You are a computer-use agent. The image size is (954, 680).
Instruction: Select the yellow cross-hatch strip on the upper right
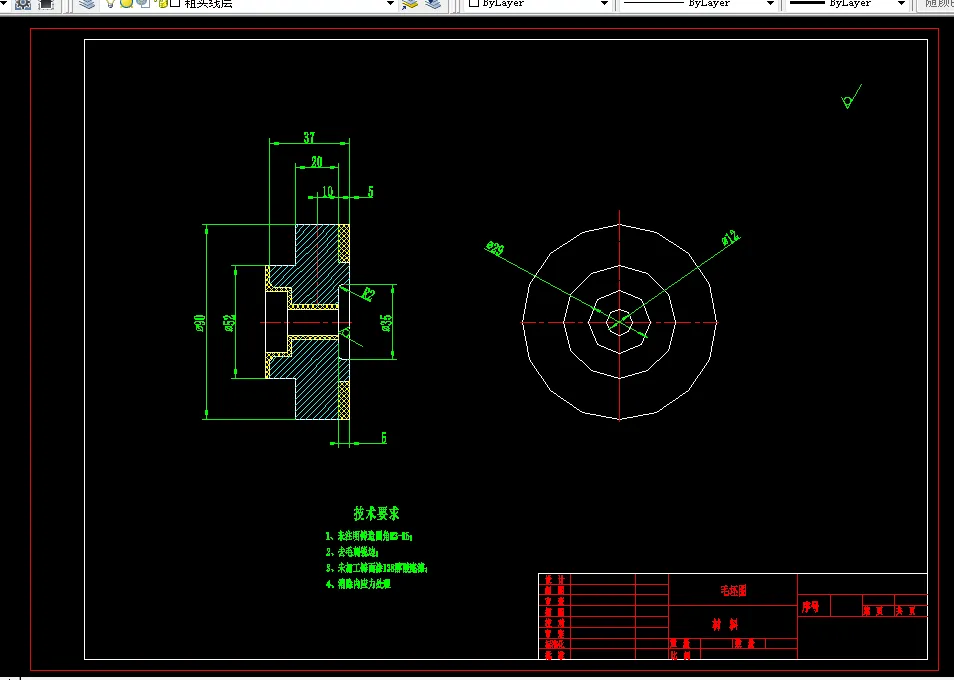pyautogui.click(x=344, y=243)
